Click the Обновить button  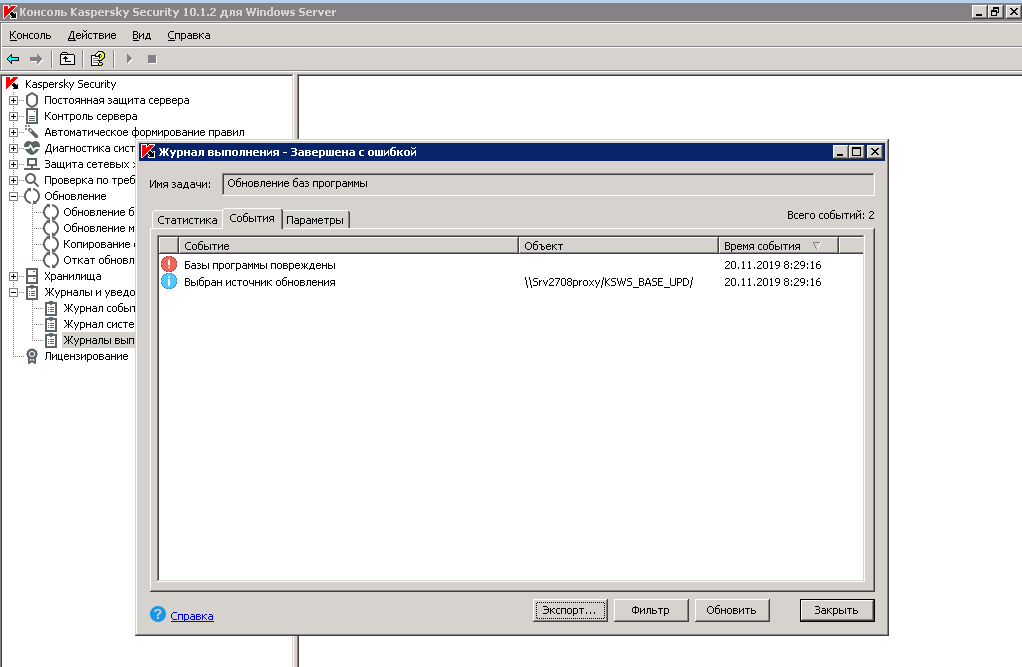tap(731, 610)
